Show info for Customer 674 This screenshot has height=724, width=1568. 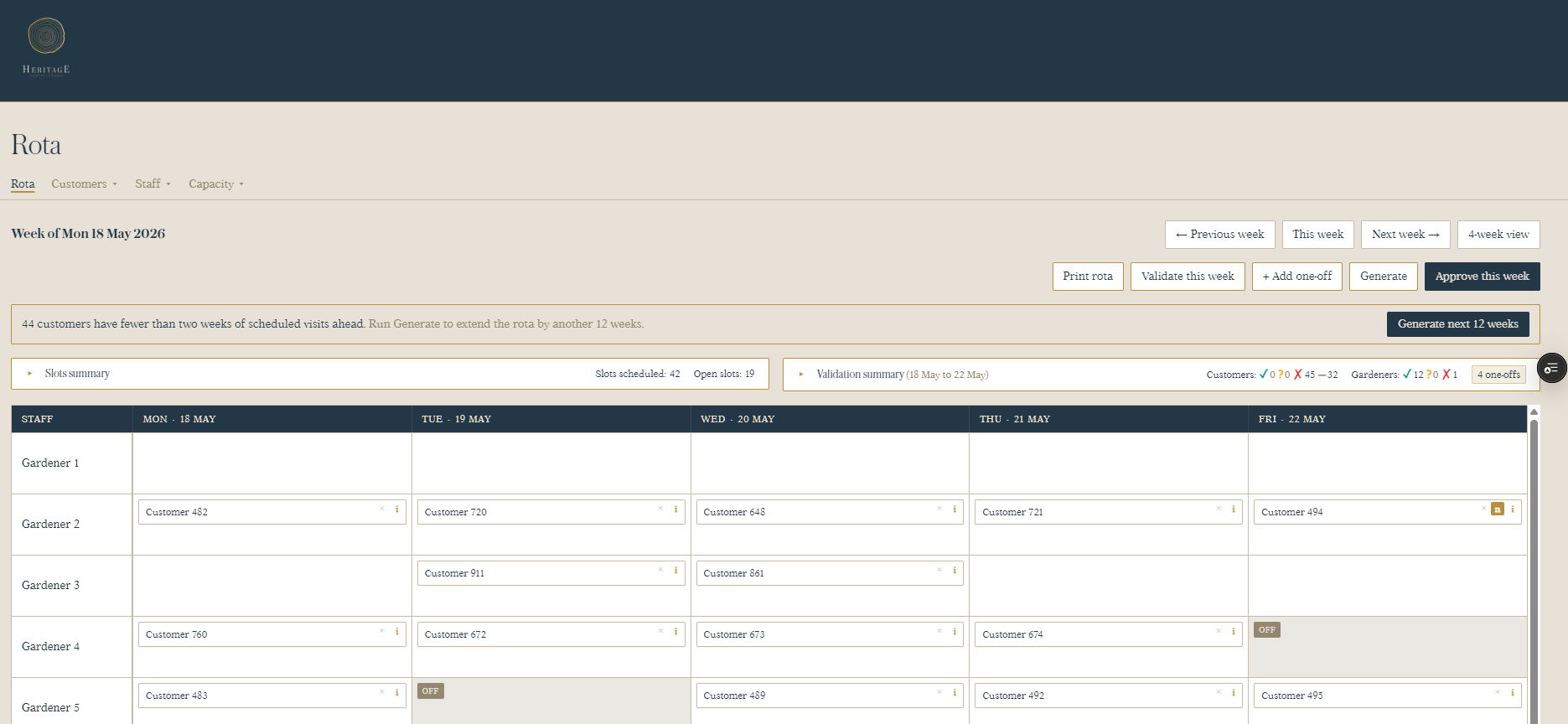tap(1234, 632)
